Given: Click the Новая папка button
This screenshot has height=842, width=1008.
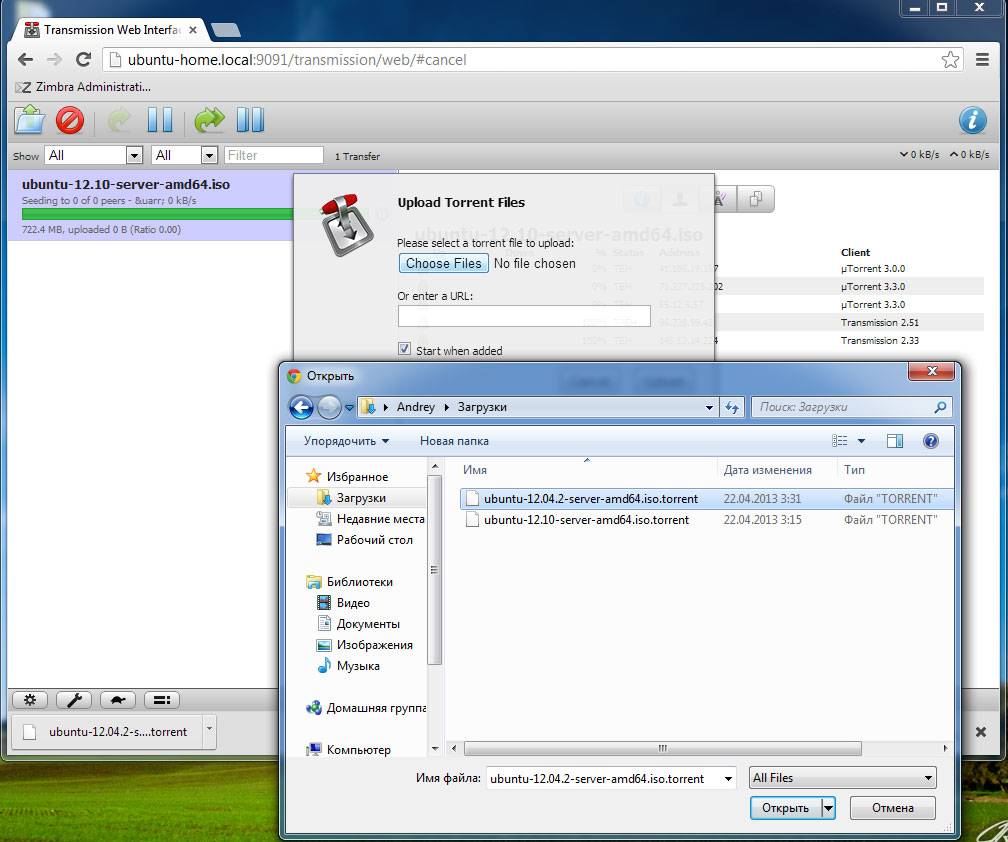Looking at the screenshot, I should (x=454, y=441).
